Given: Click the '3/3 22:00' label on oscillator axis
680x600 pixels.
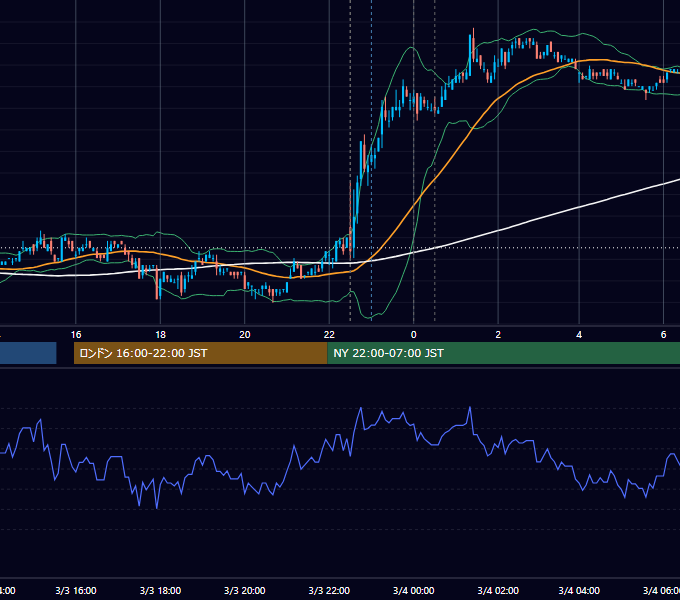Looking at the screenshot, I should 329,591.
